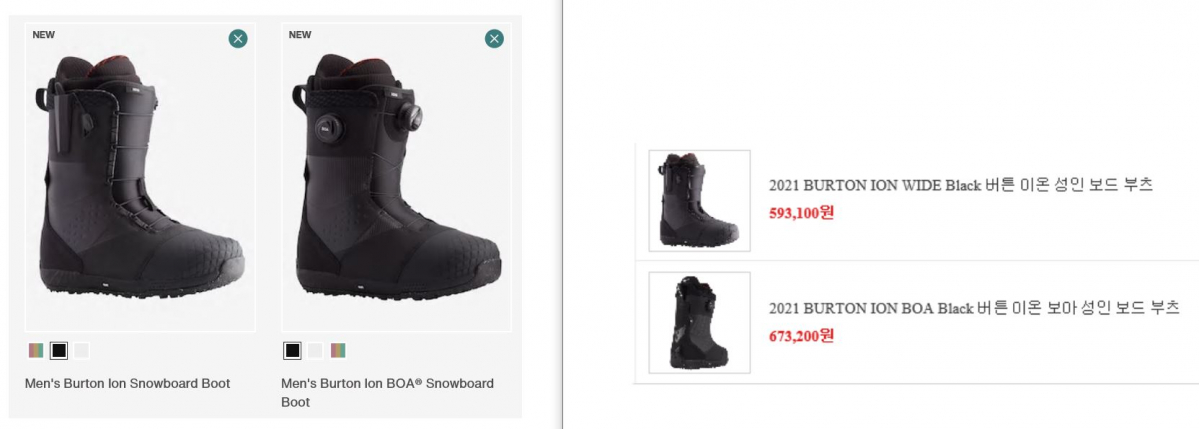
Task: Open Men's Burton Ion Snowboard Boot link
Action: 127,383
